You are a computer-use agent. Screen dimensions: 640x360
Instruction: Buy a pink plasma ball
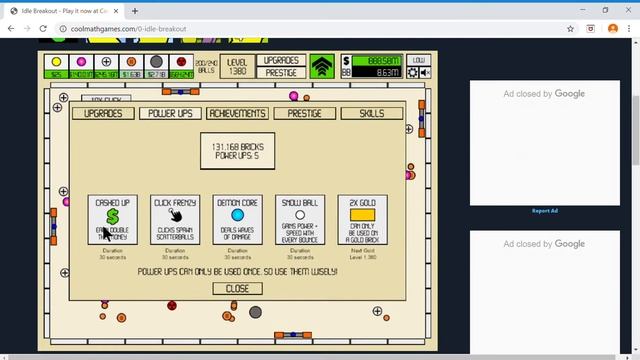pos(81,66)
